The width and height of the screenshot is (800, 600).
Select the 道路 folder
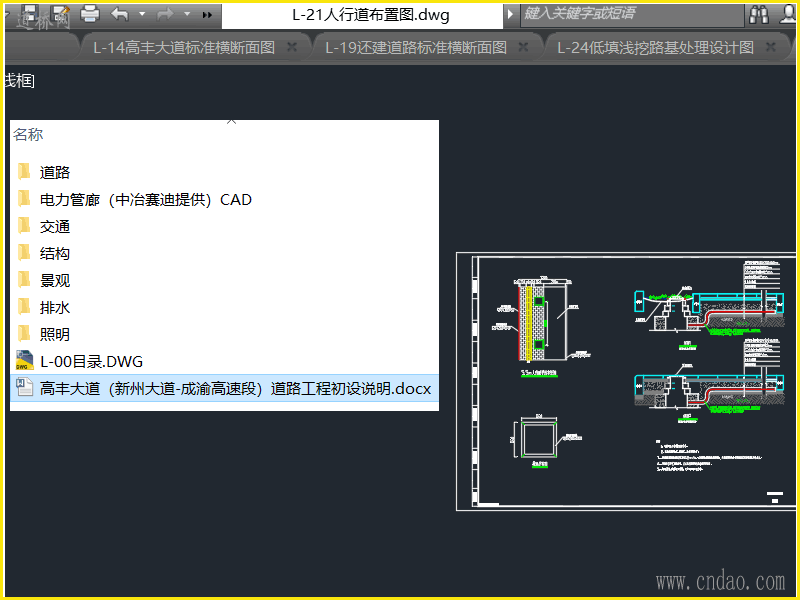click(x=224, y=172)
